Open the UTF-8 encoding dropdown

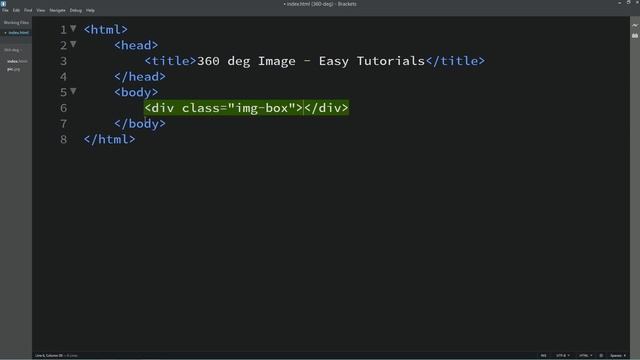(x=562, y=356)
